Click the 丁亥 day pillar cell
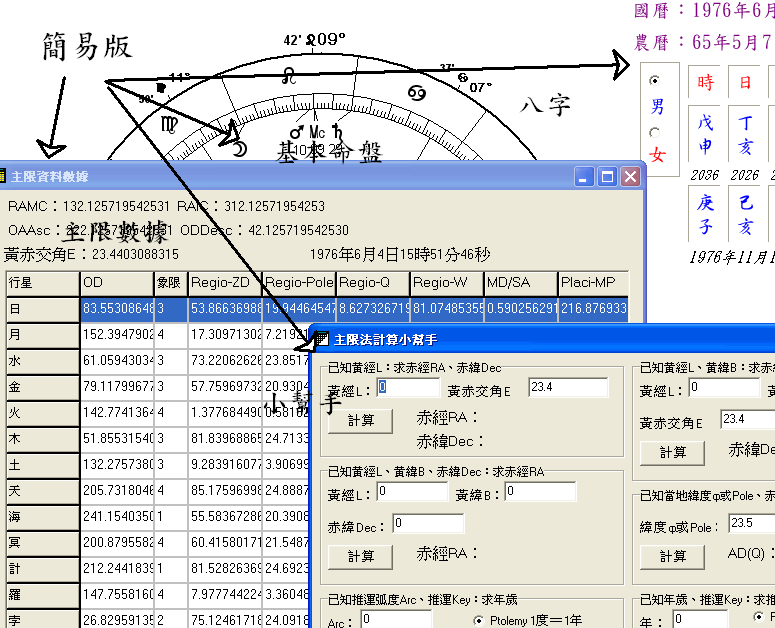 tap(745, 134)
